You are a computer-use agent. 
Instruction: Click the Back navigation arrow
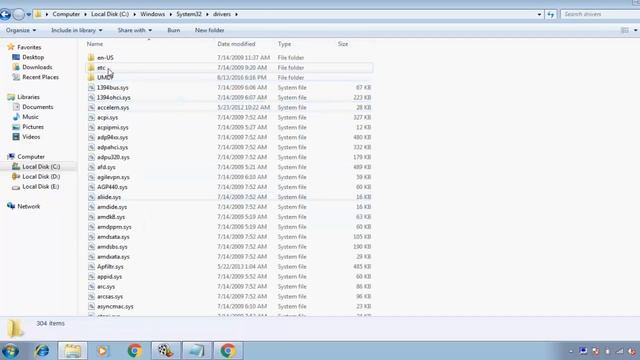pos(5,14)
